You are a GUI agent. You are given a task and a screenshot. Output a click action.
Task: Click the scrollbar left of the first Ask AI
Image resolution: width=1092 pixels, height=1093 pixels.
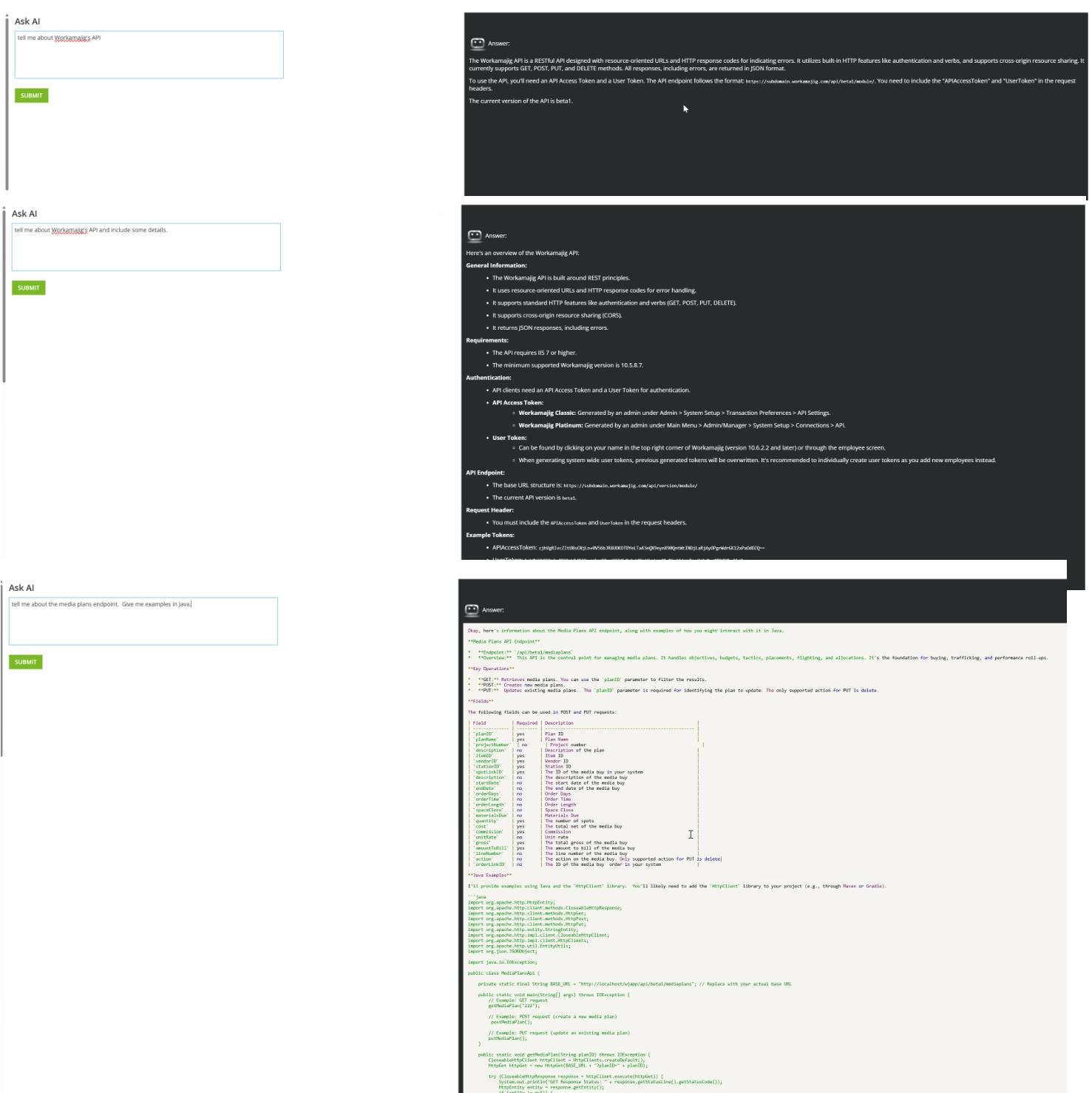pos(7,102)
